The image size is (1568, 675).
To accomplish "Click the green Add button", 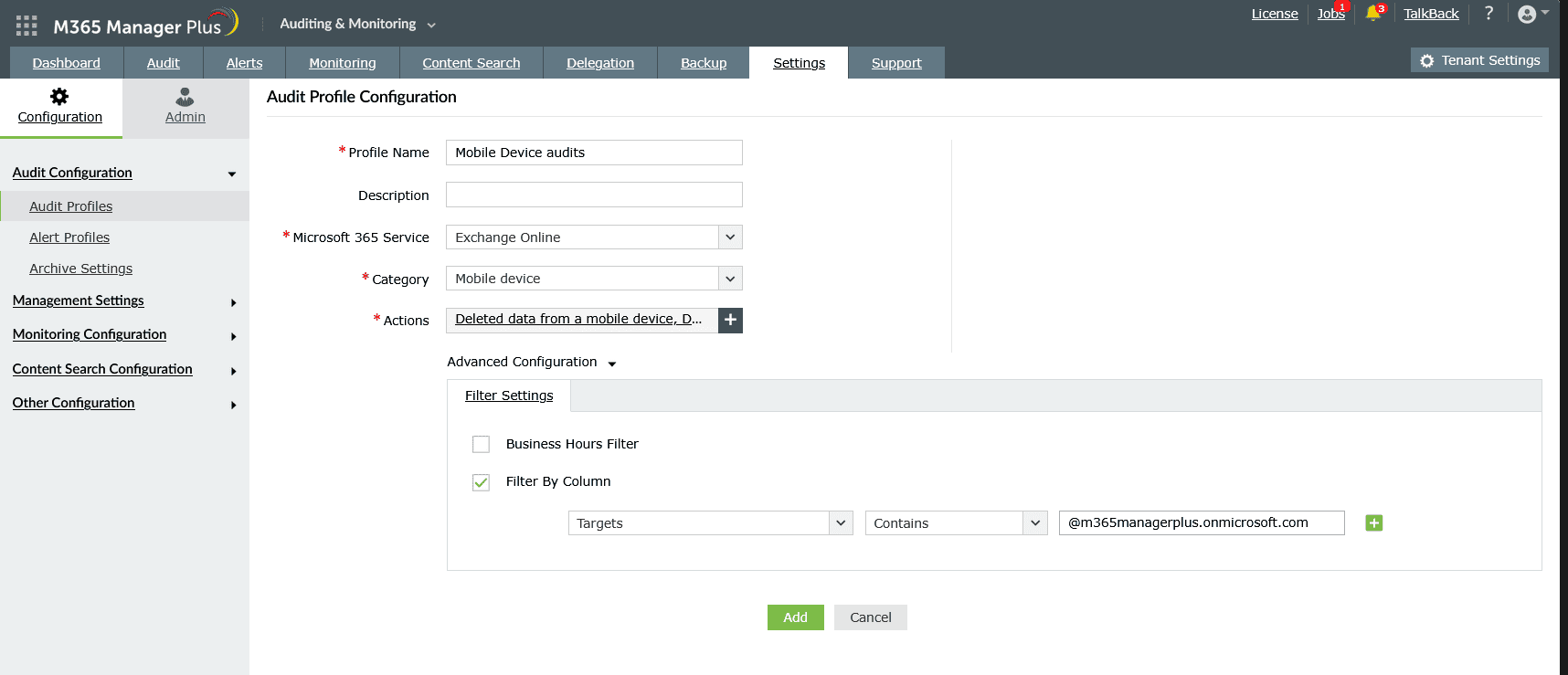I will (795, 617).
